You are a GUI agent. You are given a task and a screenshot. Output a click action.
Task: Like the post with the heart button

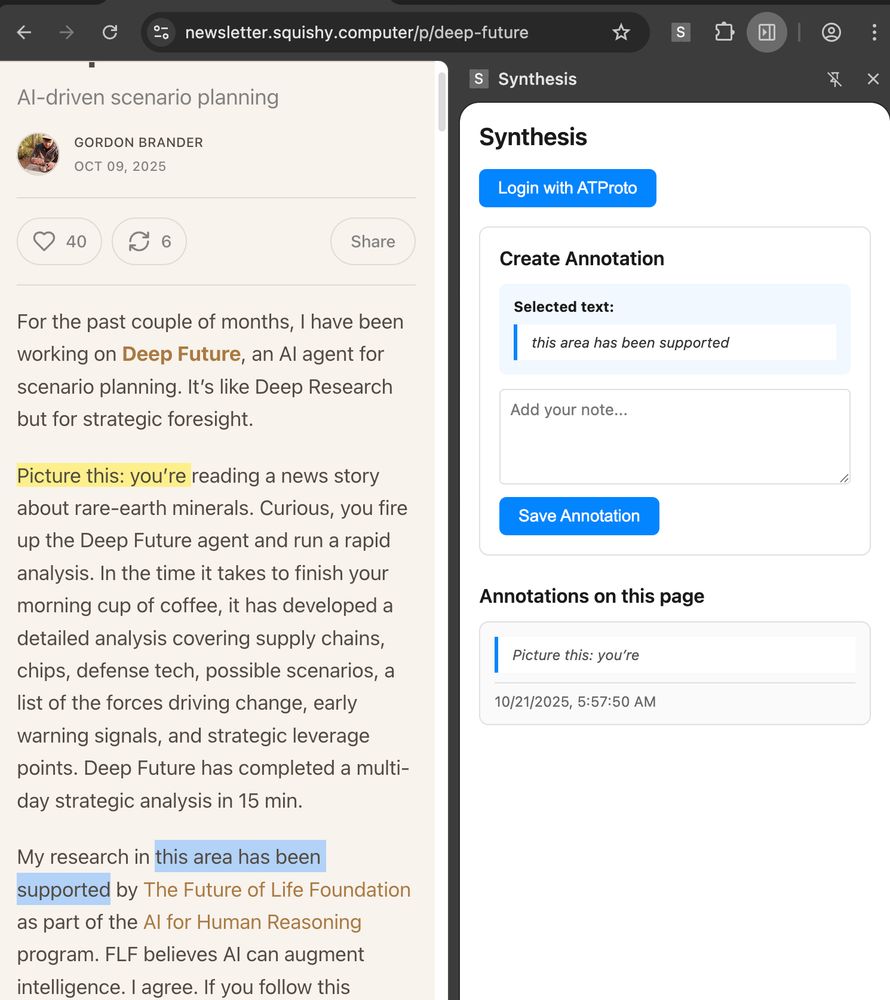[x=59, y=241]
